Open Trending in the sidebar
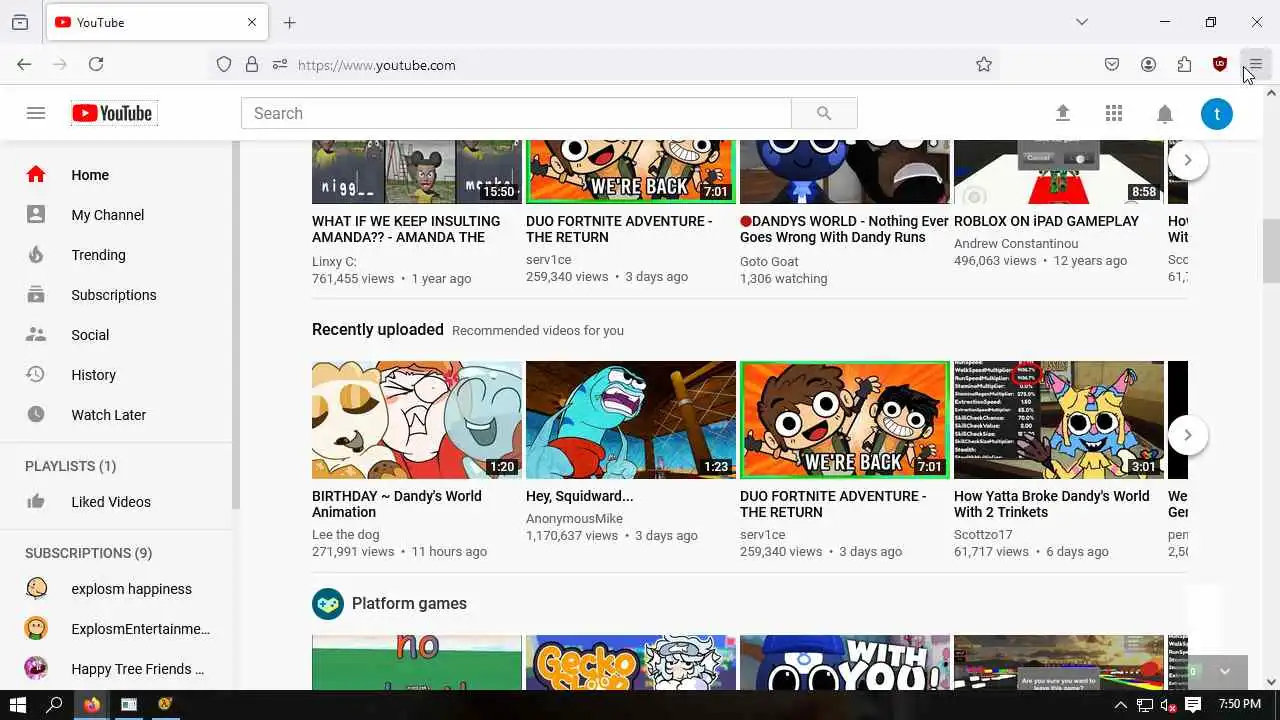 116,255
